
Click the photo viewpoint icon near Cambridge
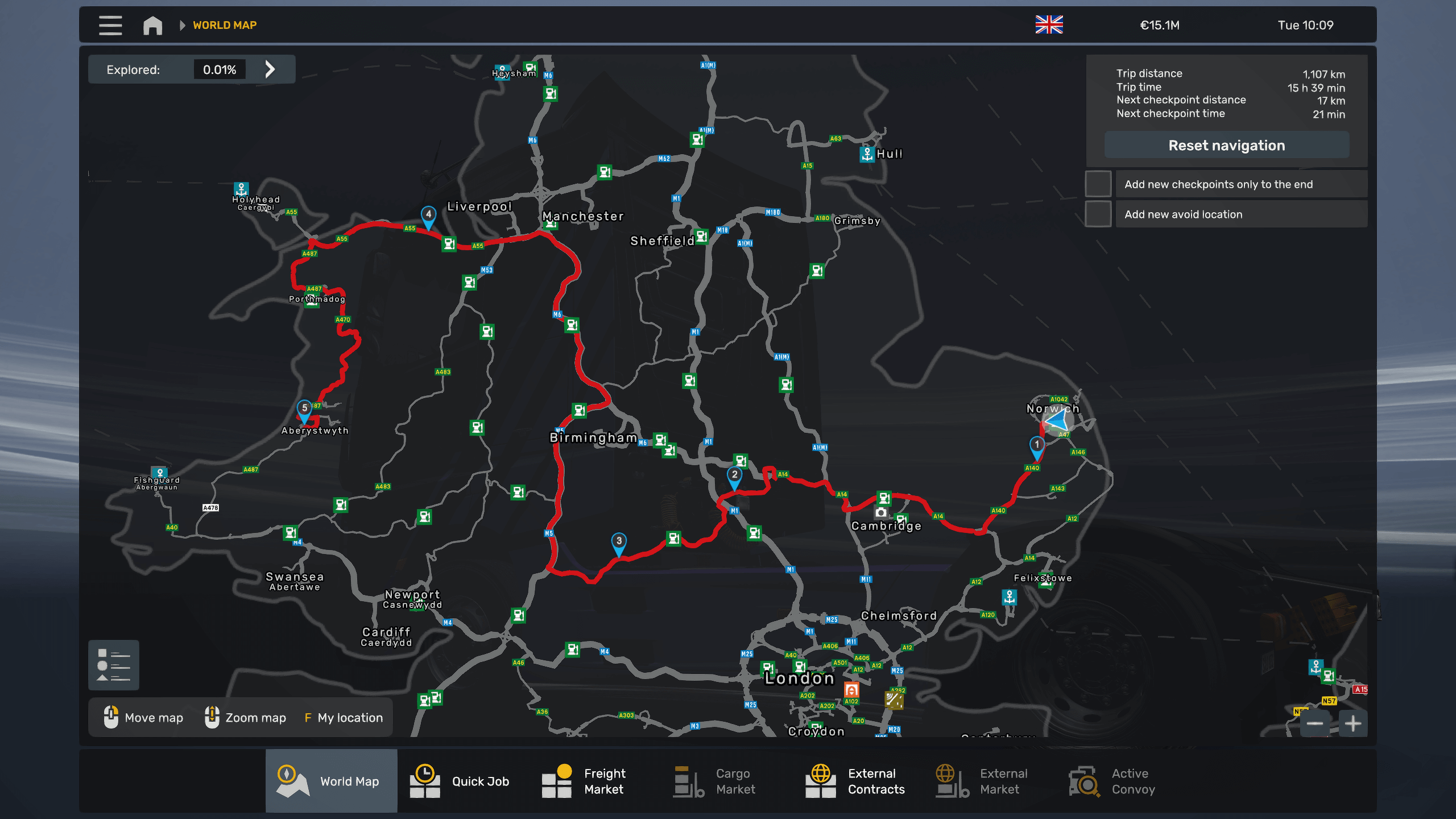tap(880, 512)
